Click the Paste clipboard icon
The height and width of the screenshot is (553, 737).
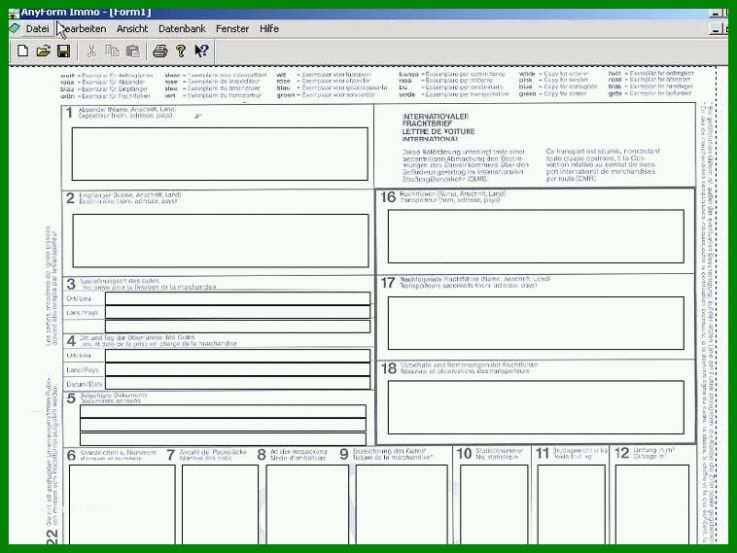pyautogui.click(x=133, y=51)
